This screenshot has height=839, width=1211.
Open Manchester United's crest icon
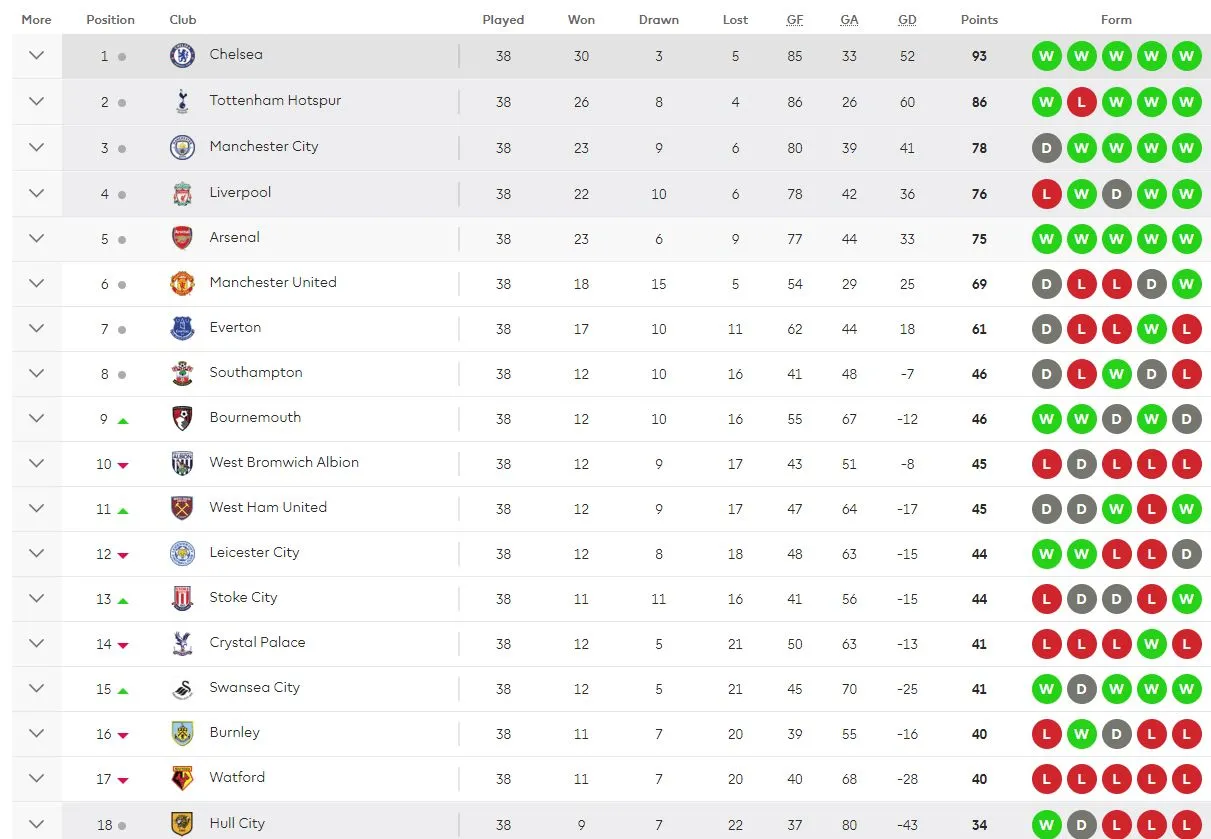[x=181, y=283]
